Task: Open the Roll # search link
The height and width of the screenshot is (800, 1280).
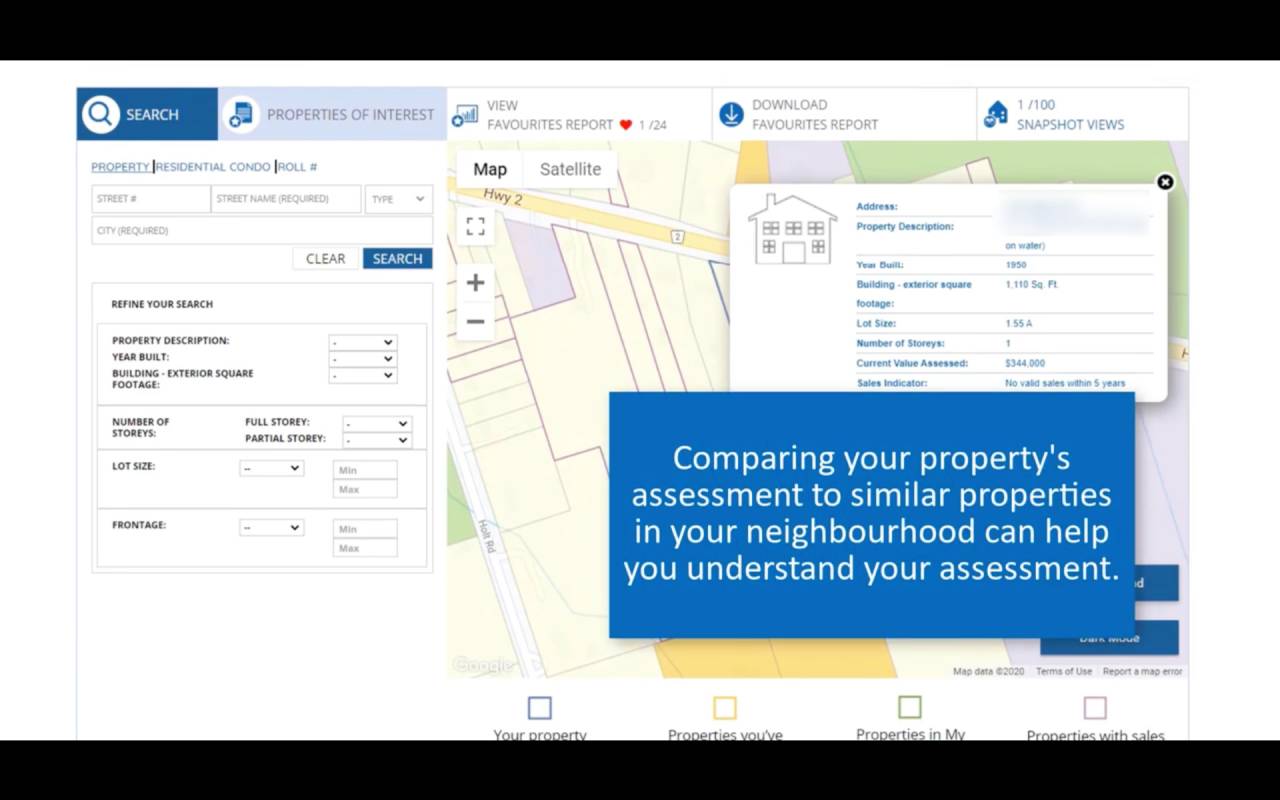Action: (x=298, y=167)
